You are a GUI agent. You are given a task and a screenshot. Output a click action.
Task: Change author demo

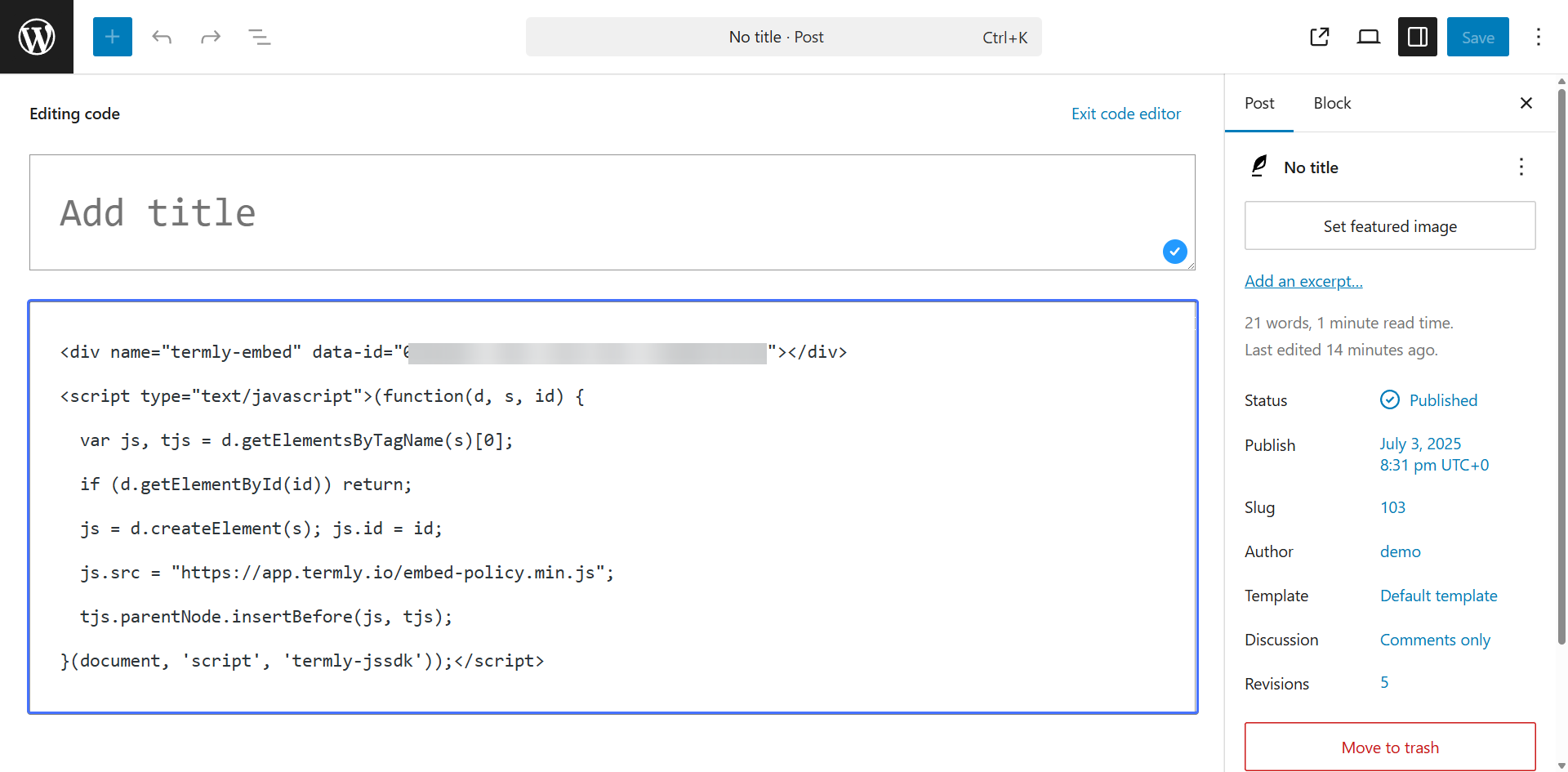click(1400, 551)
